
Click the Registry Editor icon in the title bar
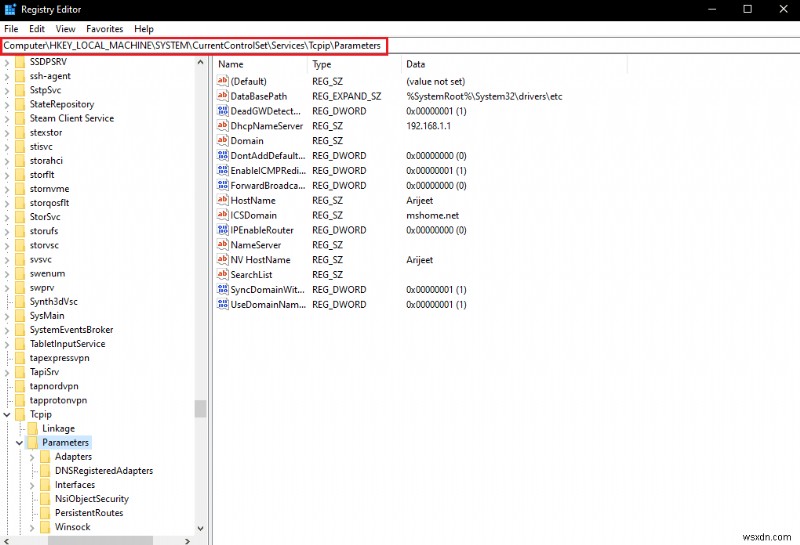[10, 9]
